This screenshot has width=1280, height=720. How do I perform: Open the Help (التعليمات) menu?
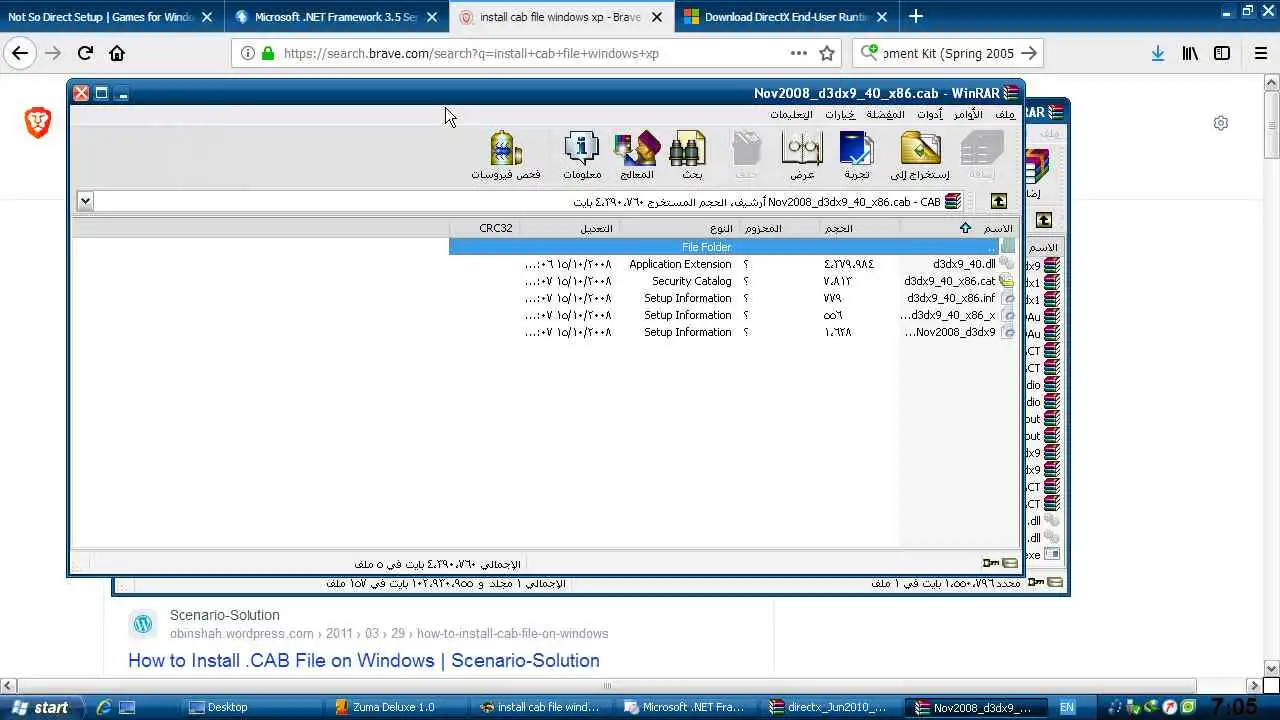click(791, 114)
